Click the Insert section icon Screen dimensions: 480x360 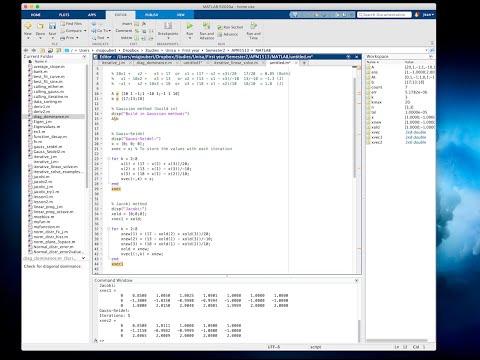pos(137,24)
